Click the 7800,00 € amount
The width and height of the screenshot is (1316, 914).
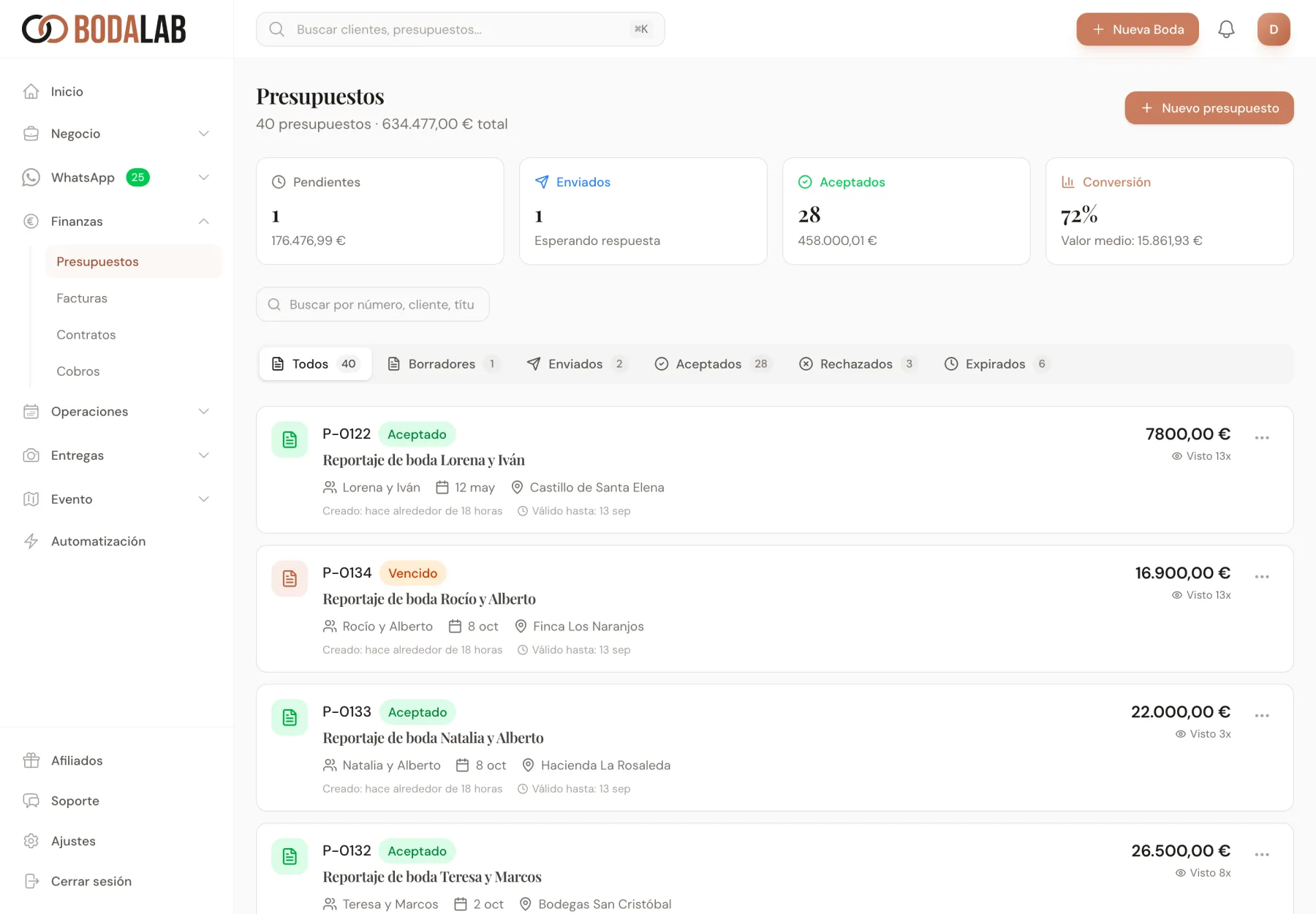click(x=1188, y=434)
